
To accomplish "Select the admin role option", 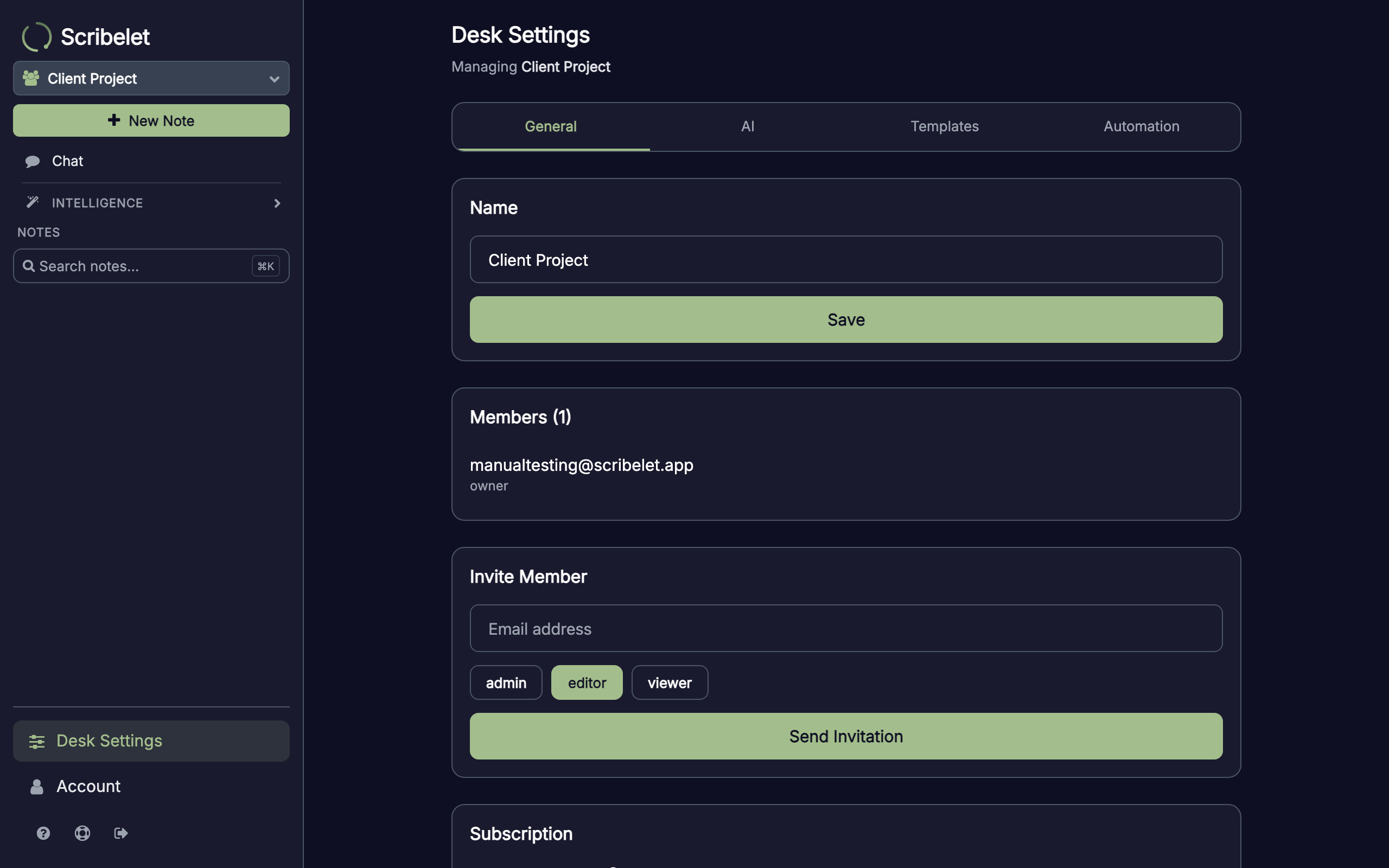I will [x=506, y=682].
